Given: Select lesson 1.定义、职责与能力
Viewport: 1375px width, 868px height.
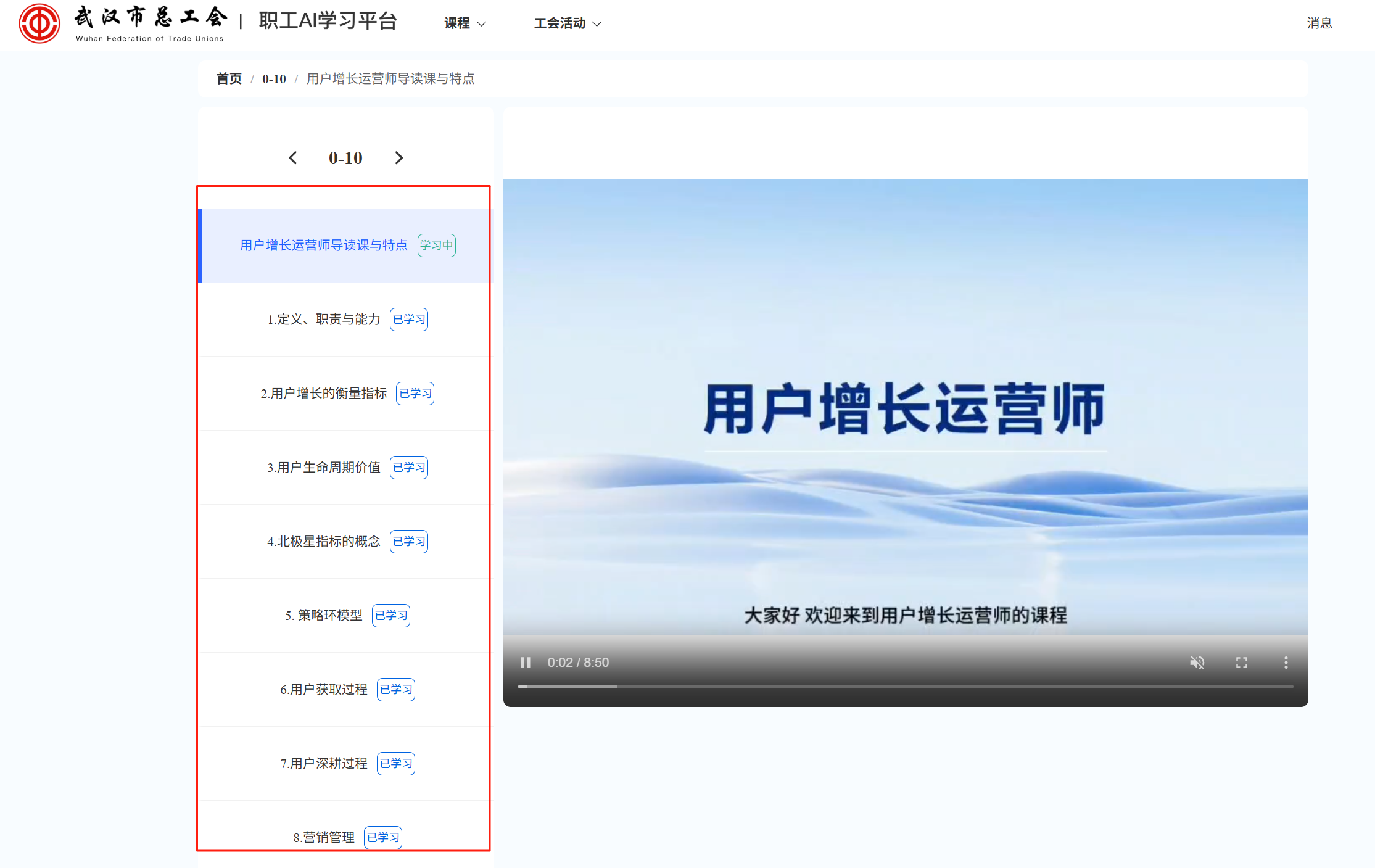Looking at the screenshot, I should (x=324, y=320).
